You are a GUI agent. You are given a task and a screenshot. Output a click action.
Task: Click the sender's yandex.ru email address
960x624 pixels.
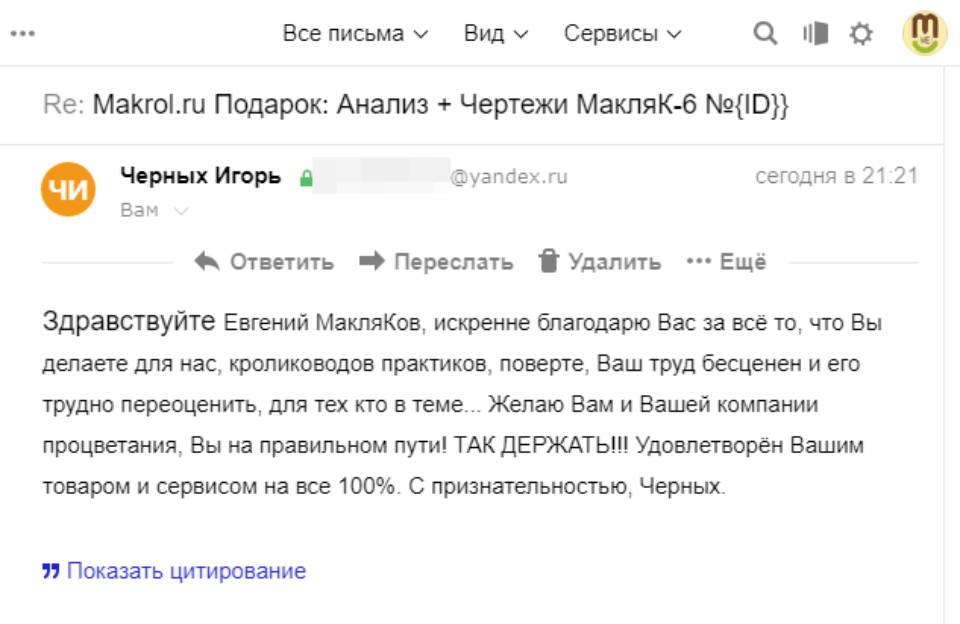pyautogui.click(x=440, y=178)
